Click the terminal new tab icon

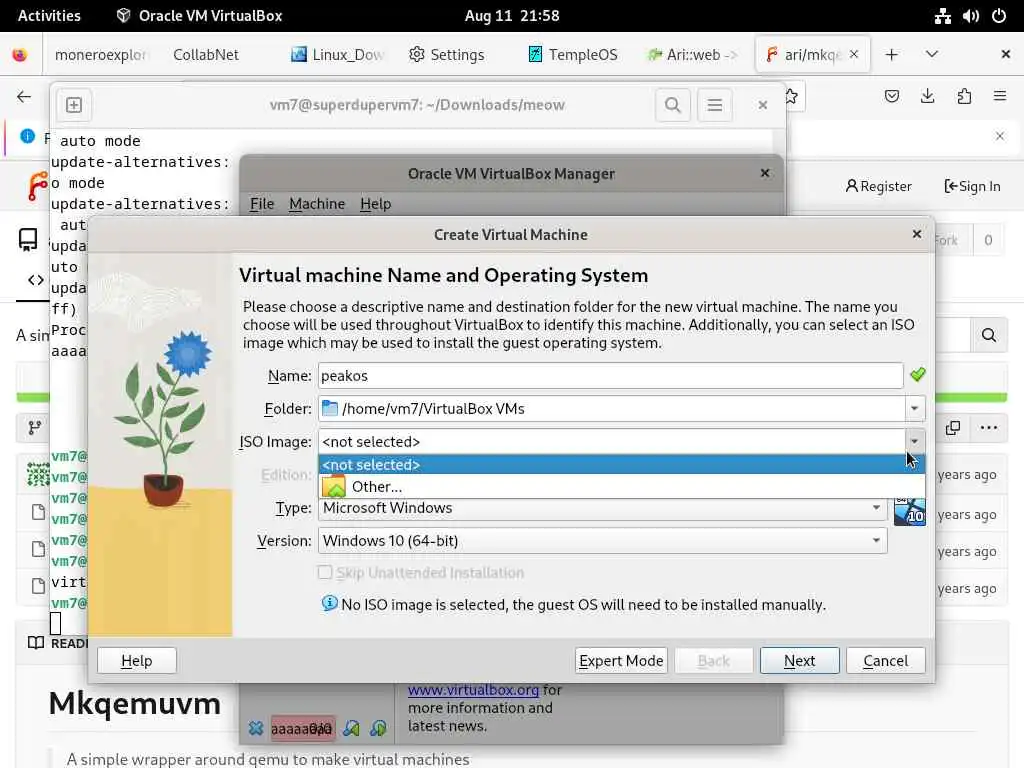tap(74, 104)
